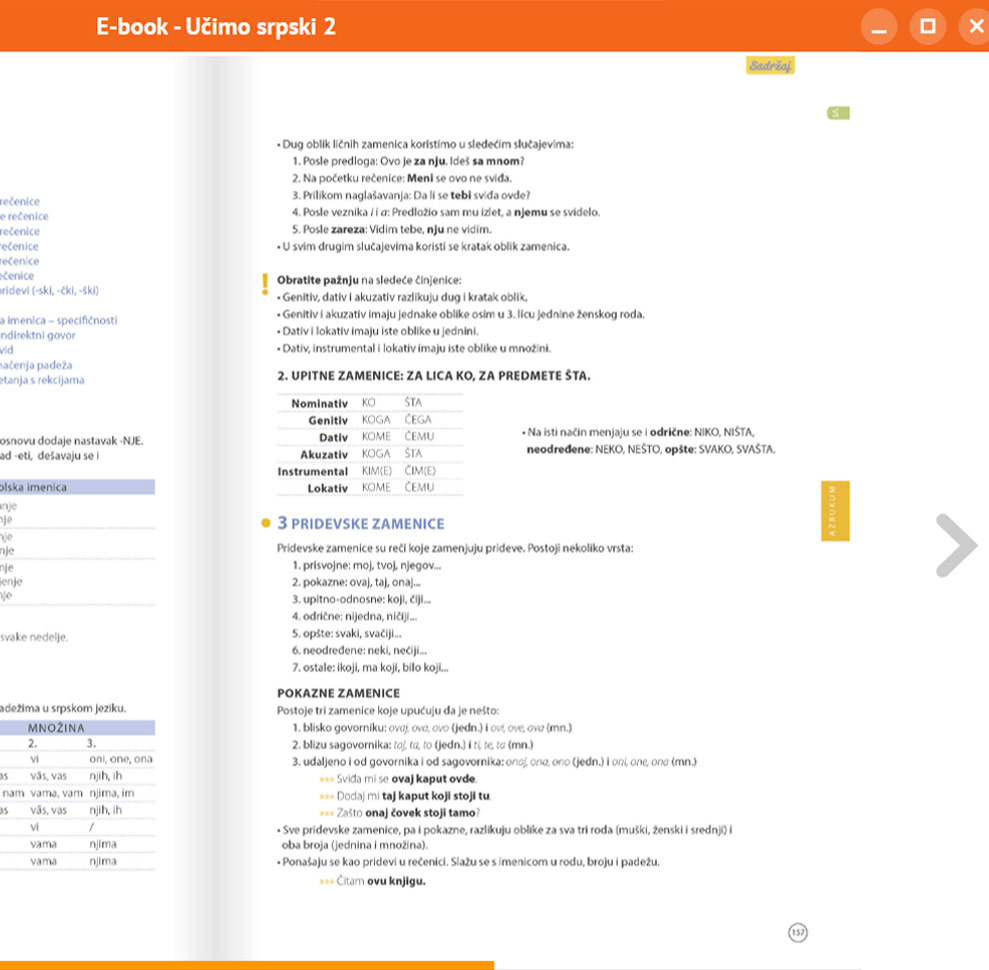Open the 'značenja padeža' contents link

pyautogui.click(x=36, y=365)
